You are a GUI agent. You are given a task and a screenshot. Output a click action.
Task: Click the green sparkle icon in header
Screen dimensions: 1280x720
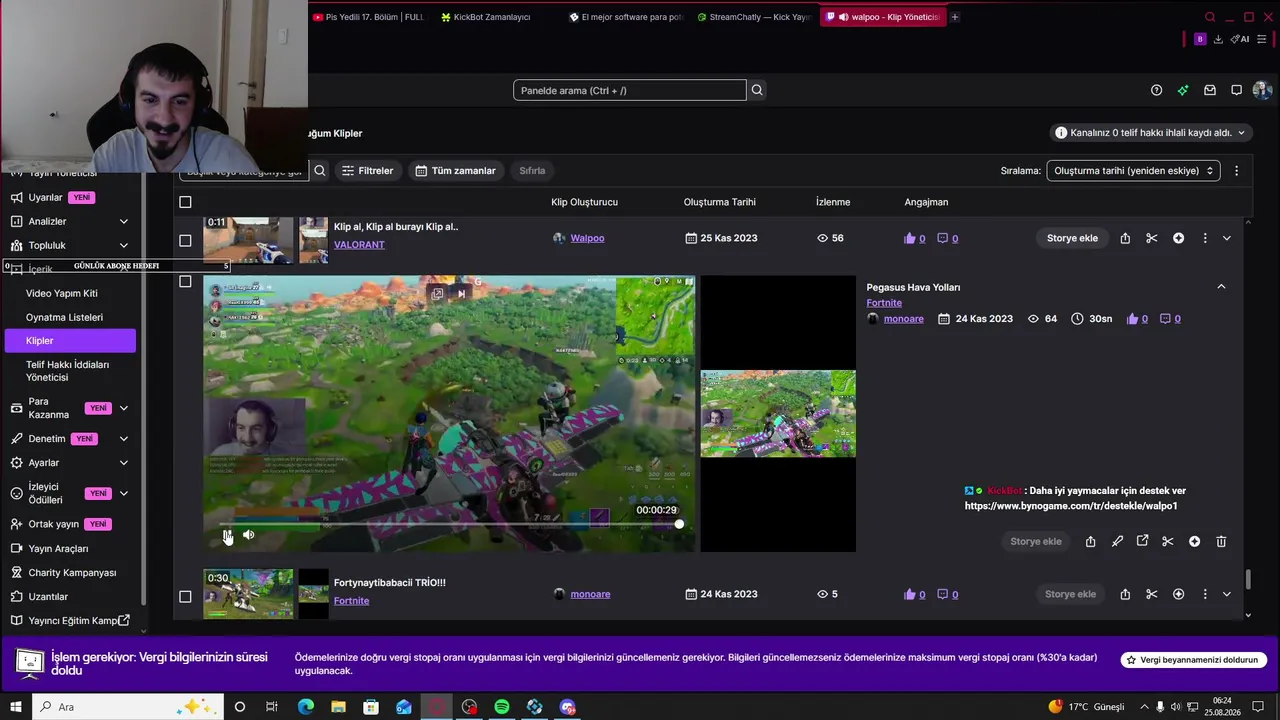coord(1183,90)
